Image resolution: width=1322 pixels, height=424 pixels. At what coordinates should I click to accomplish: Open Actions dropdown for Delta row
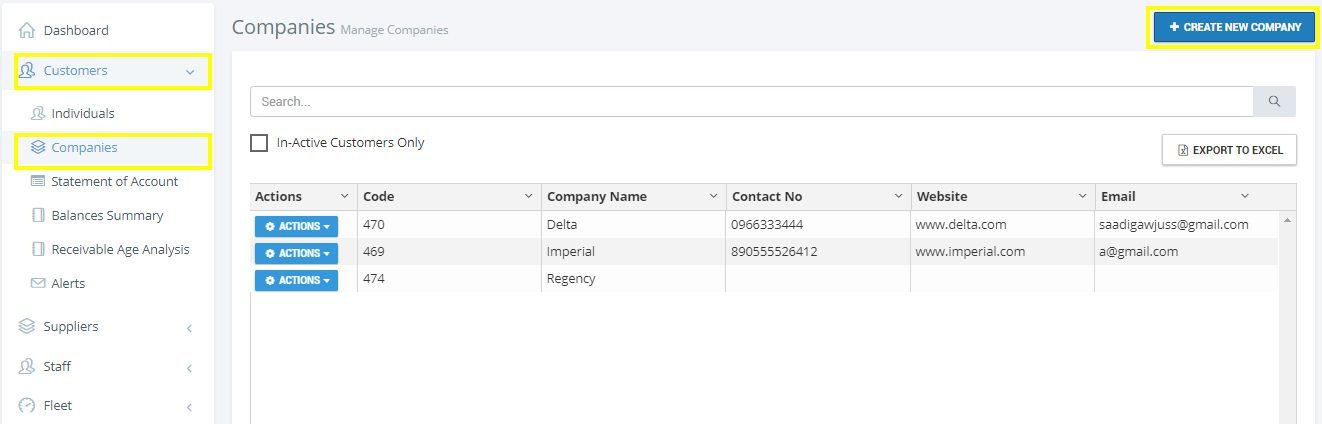tap(296, 226)
